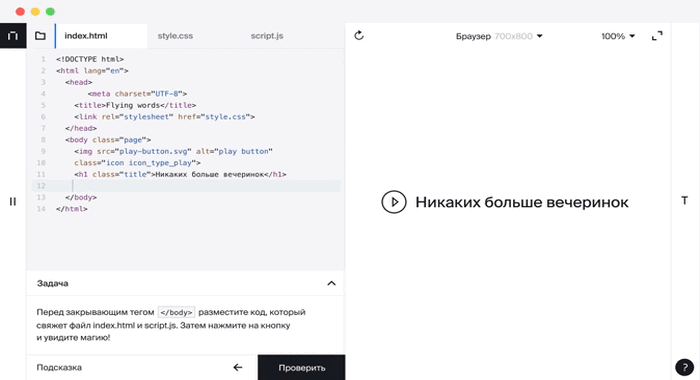Open the help question mark button
Screen dimensions: 700x380
684,367
